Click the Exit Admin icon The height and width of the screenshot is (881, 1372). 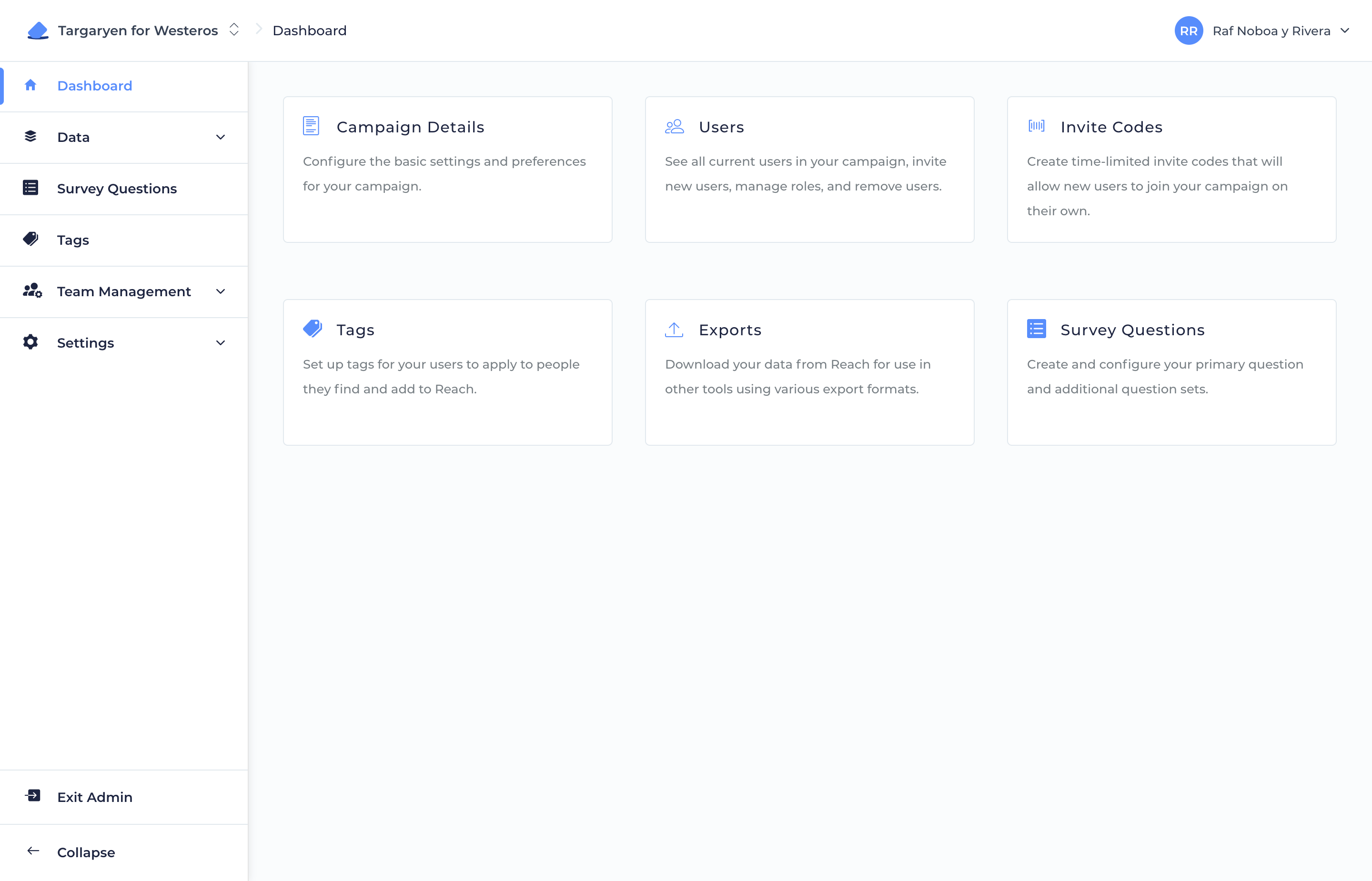(x=32, y=796)
